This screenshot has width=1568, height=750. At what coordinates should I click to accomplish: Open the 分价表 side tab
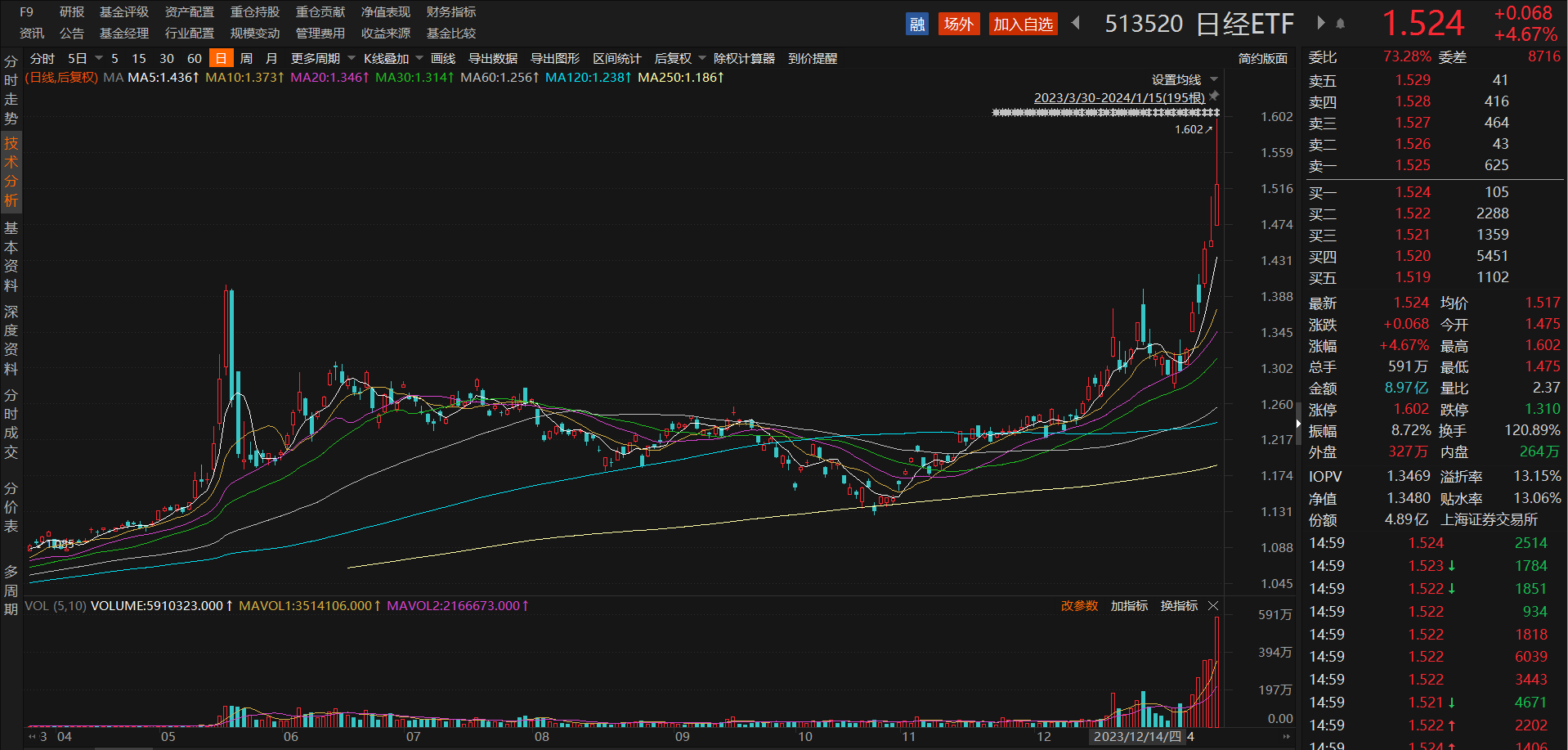click(x=11, y=507)
